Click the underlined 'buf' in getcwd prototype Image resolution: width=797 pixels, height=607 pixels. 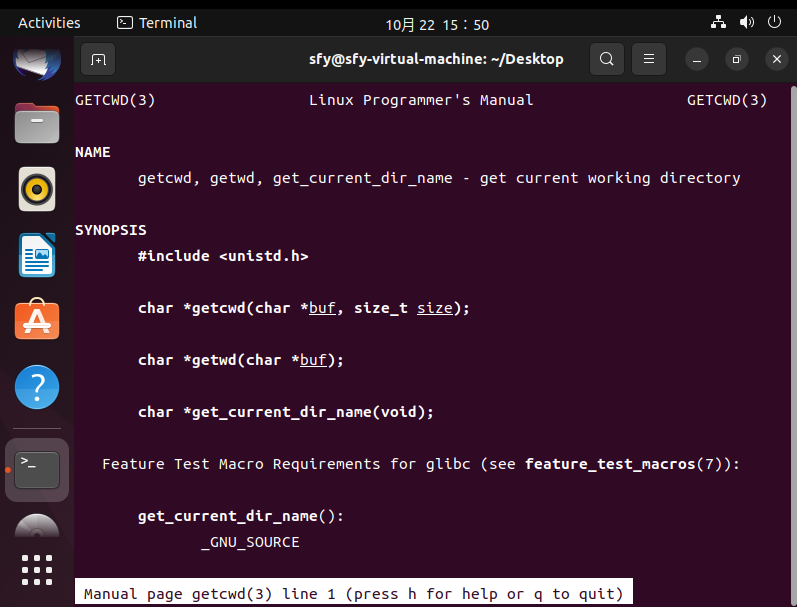pos(322,308)
